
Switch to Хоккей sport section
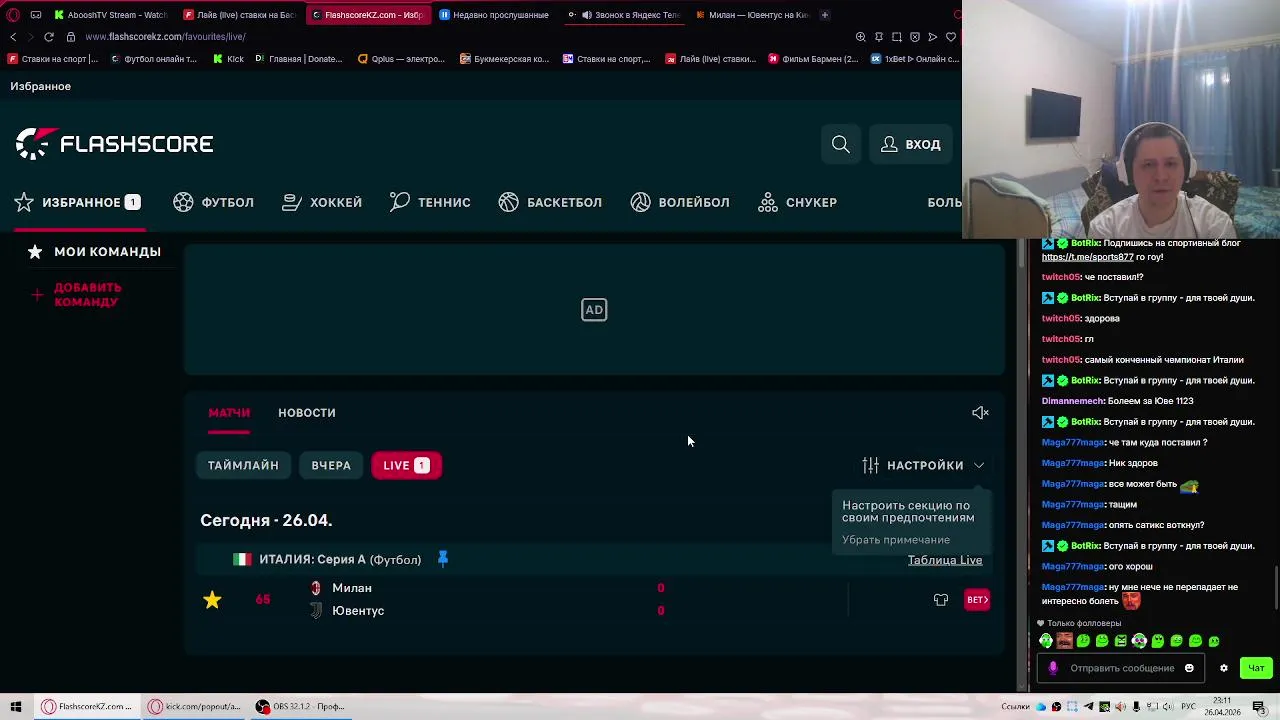click(x=322, y=202)
